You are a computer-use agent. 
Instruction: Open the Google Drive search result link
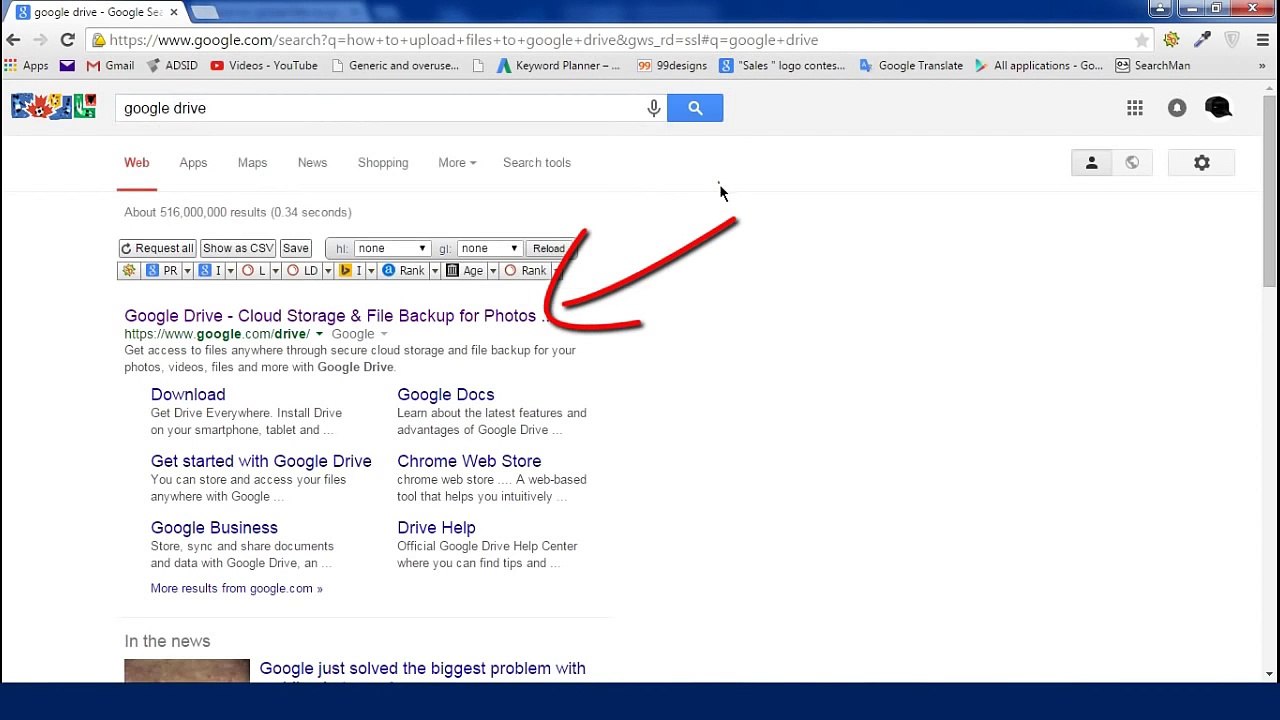coord(330,316)
